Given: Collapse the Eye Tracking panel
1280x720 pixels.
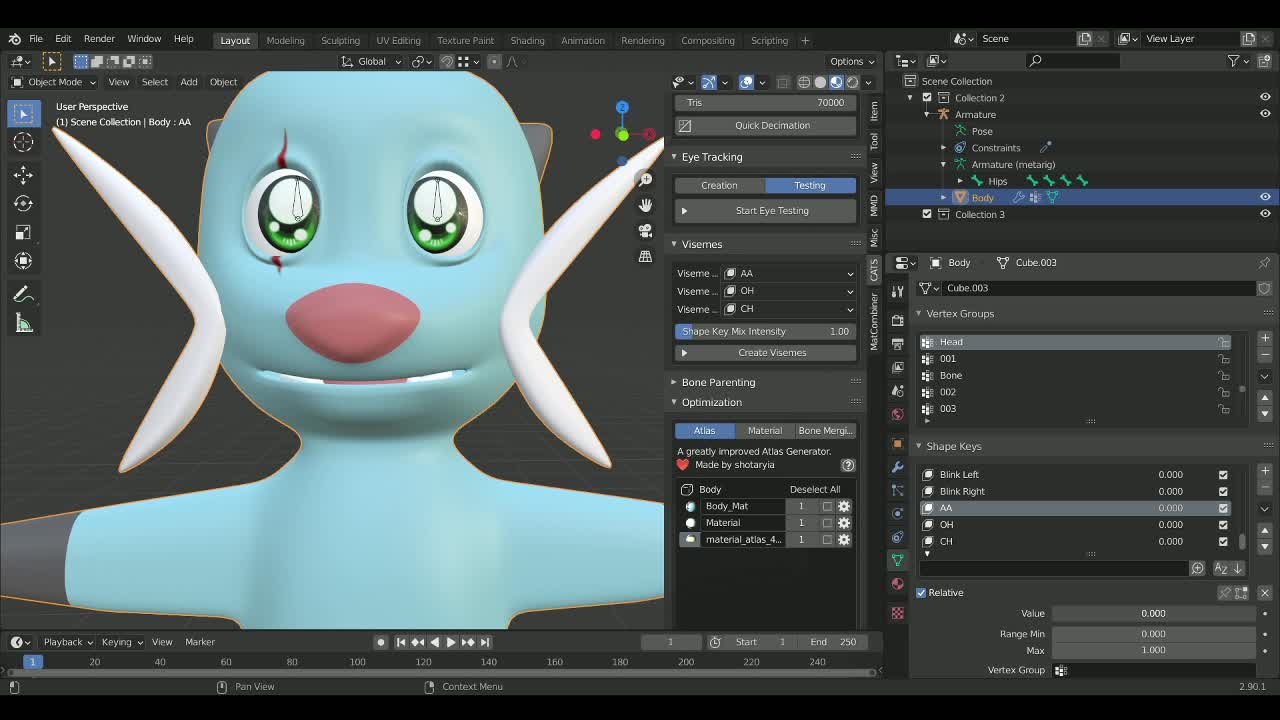Looking at the screenshot, I should pyautogui.click(x=674, y=157).
